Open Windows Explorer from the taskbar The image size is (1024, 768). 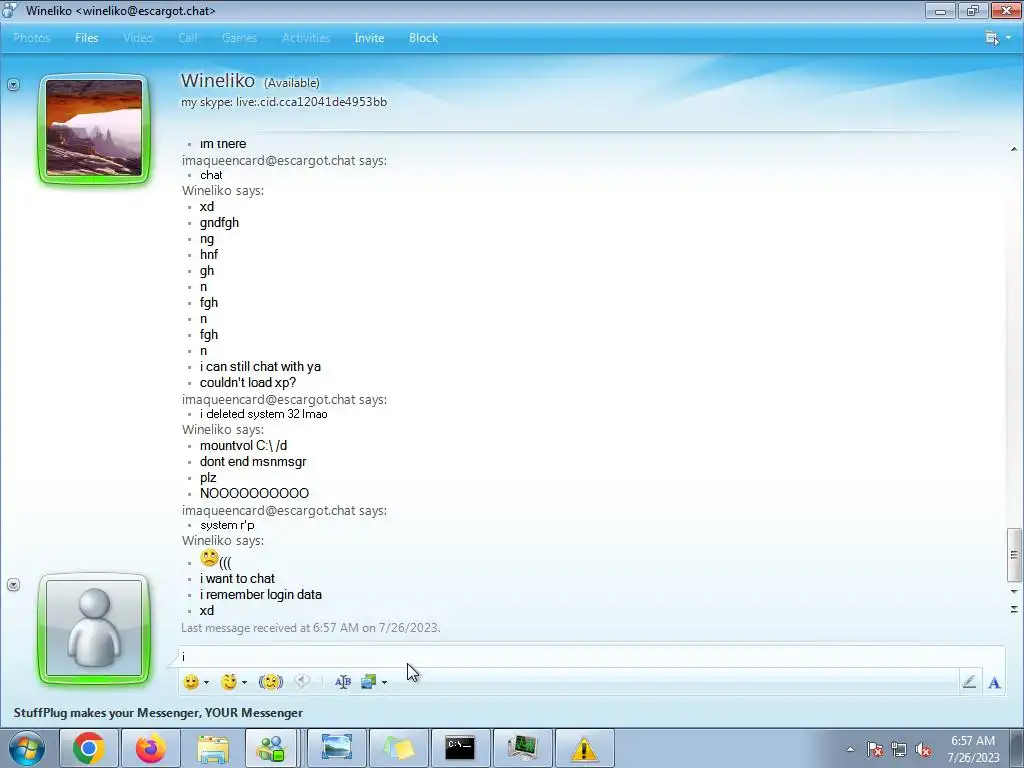click(213, 748)
